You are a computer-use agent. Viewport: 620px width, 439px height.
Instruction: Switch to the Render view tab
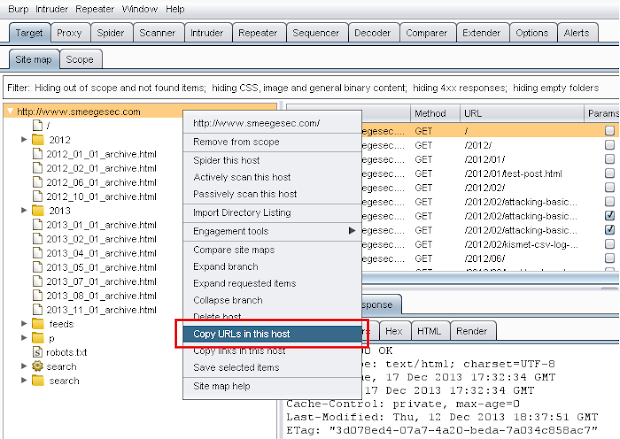472,331
